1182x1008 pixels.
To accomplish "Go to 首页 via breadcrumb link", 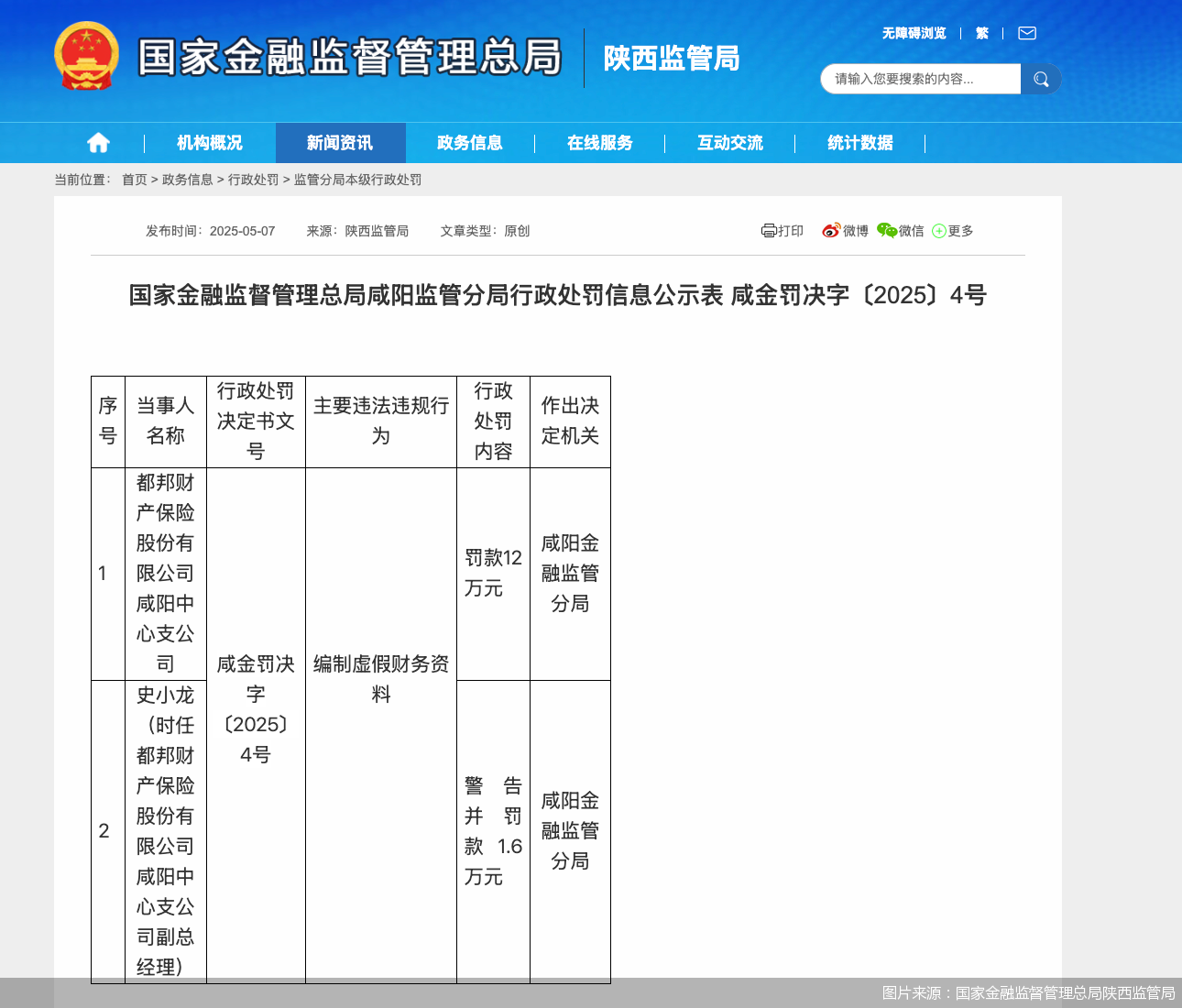I will [x=134, y=180].
